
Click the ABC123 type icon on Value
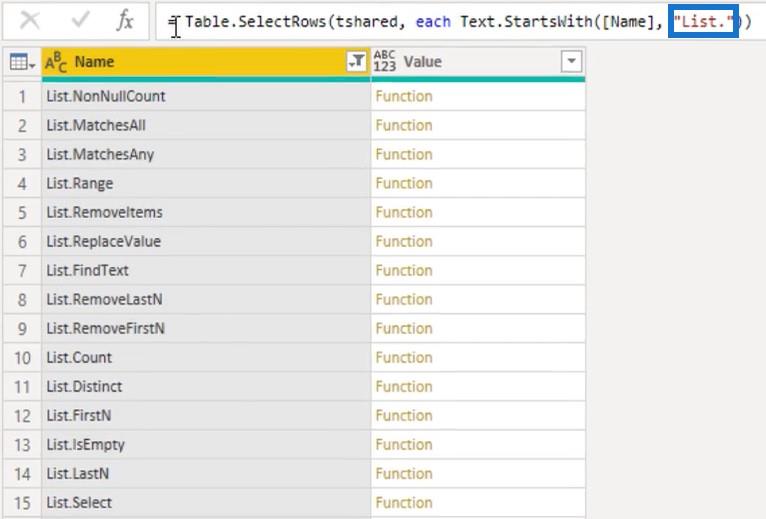pyautogui.click(x=384, y=62)
